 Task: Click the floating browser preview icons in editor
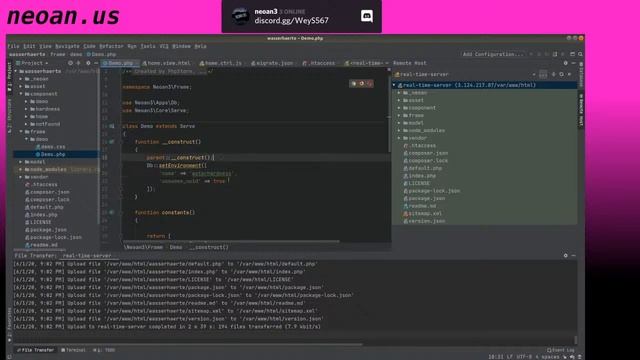click(361, 83)
